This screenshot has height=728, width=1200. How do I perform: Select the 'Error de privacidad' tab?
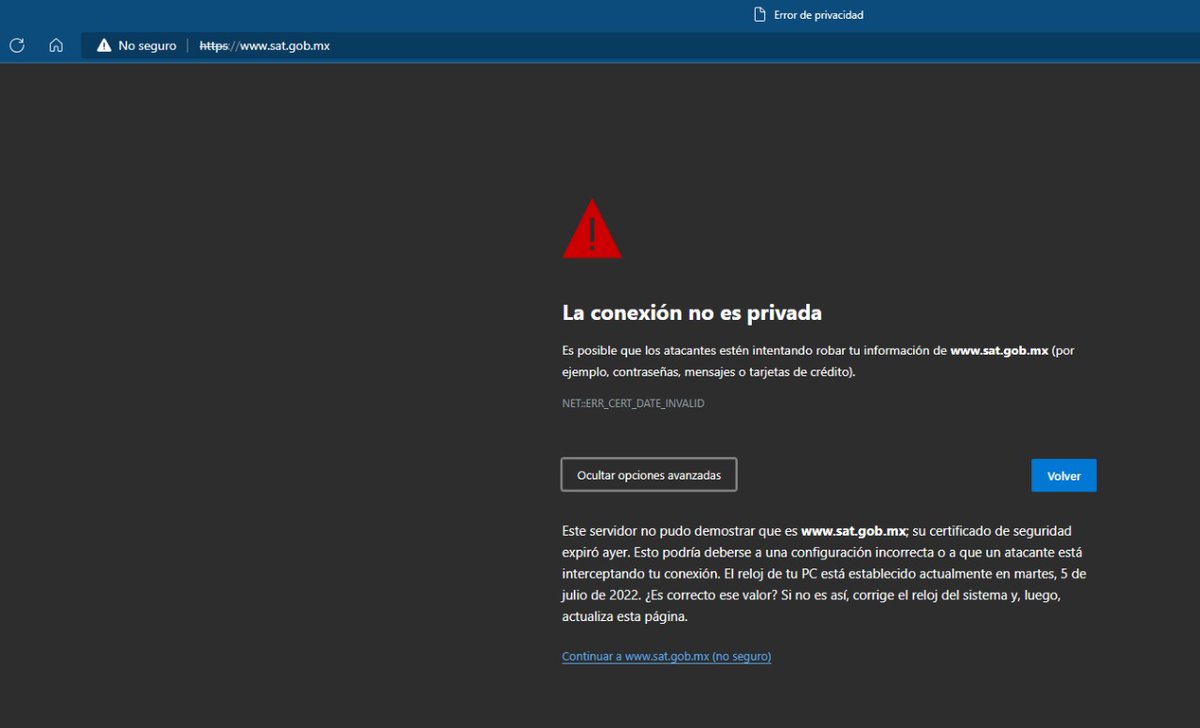808,14
